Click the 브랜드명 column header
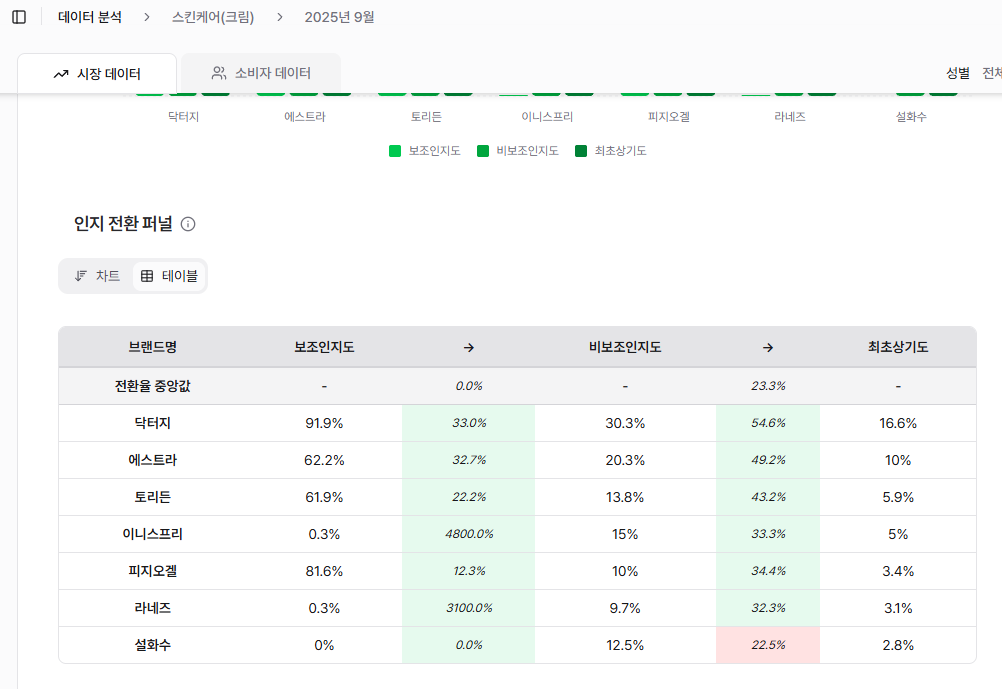Image resolution: width=1002 pixels, height=689 pixels. pos(152,348)
